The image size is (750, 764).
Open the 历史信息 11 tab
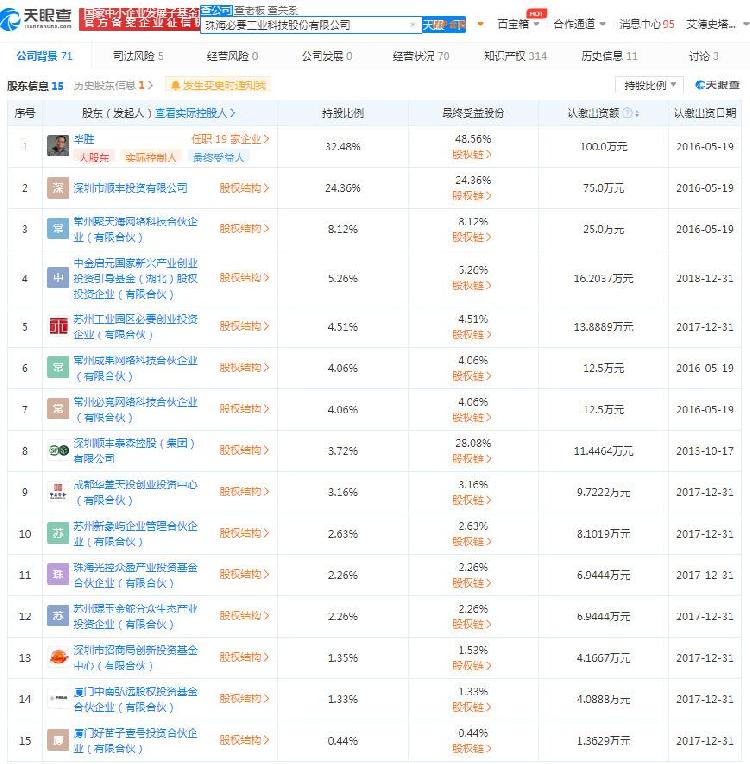[609, 56]
